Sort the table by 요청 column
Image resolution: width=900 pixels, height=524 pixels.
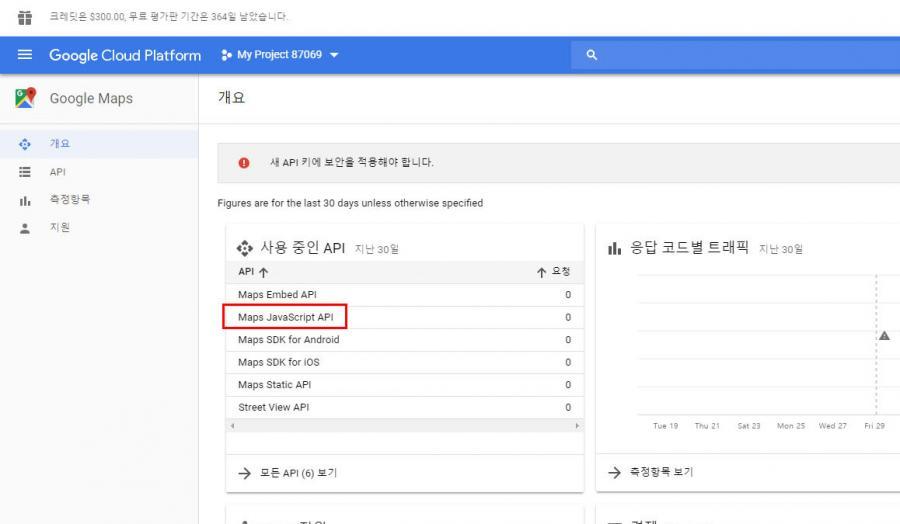(x=553, y=272)
